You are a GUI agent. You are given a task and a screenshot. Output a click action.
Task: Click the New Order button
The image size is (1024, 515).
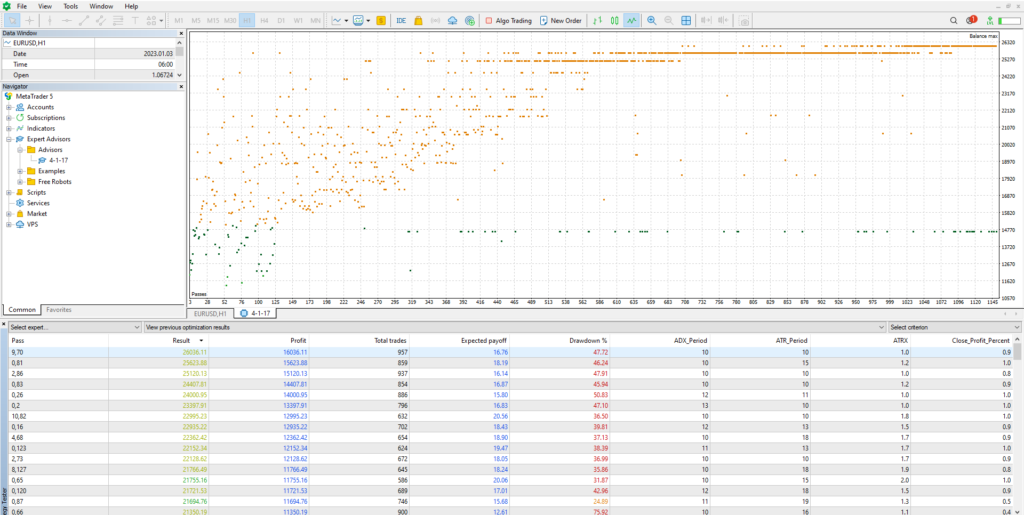[x=563, y=20]
